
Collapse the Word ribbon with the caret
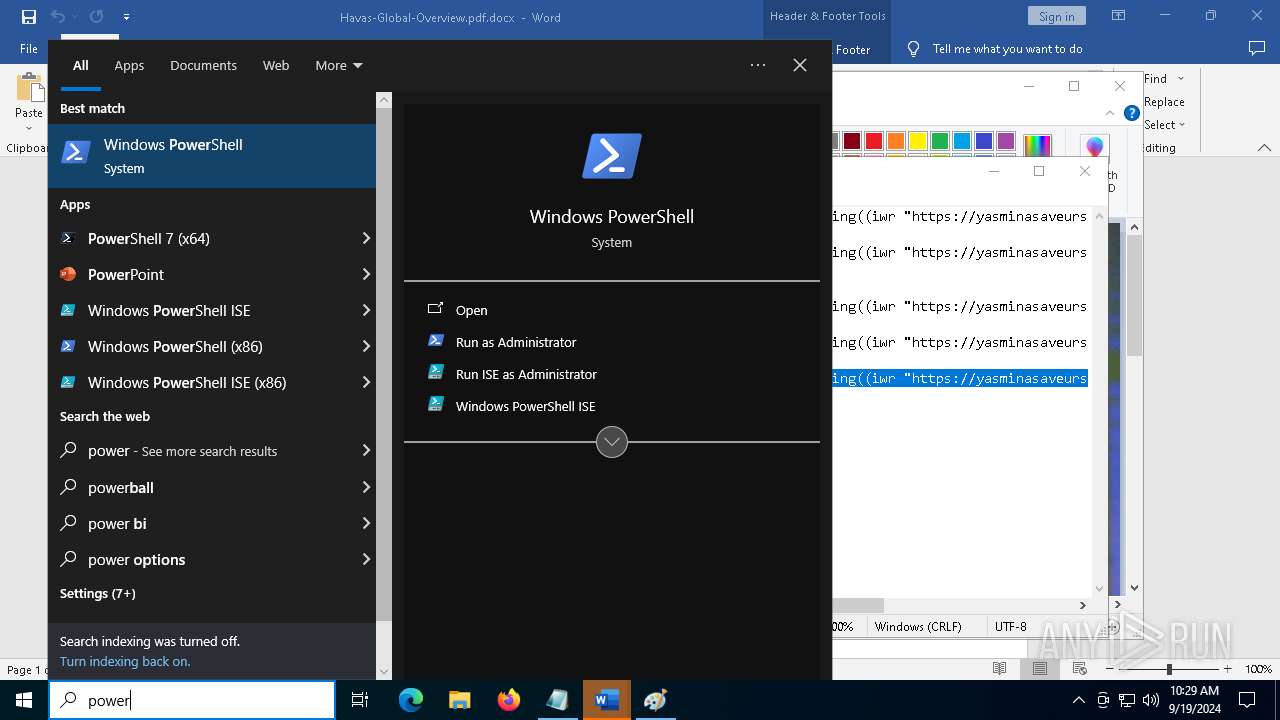[1264, 148]
